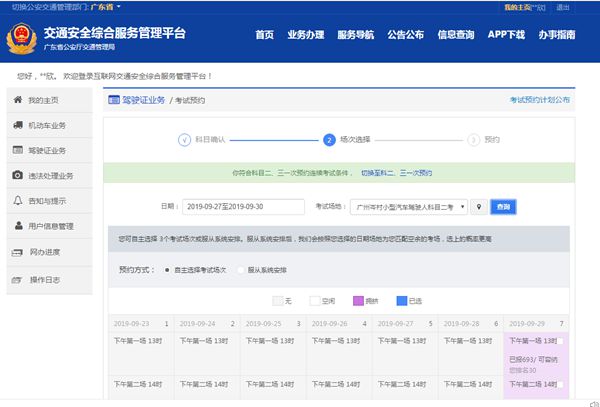Click the 交通安全综合服务管理平台 site title
This screenshot has height=407, width=600.
tap(114, 33)
